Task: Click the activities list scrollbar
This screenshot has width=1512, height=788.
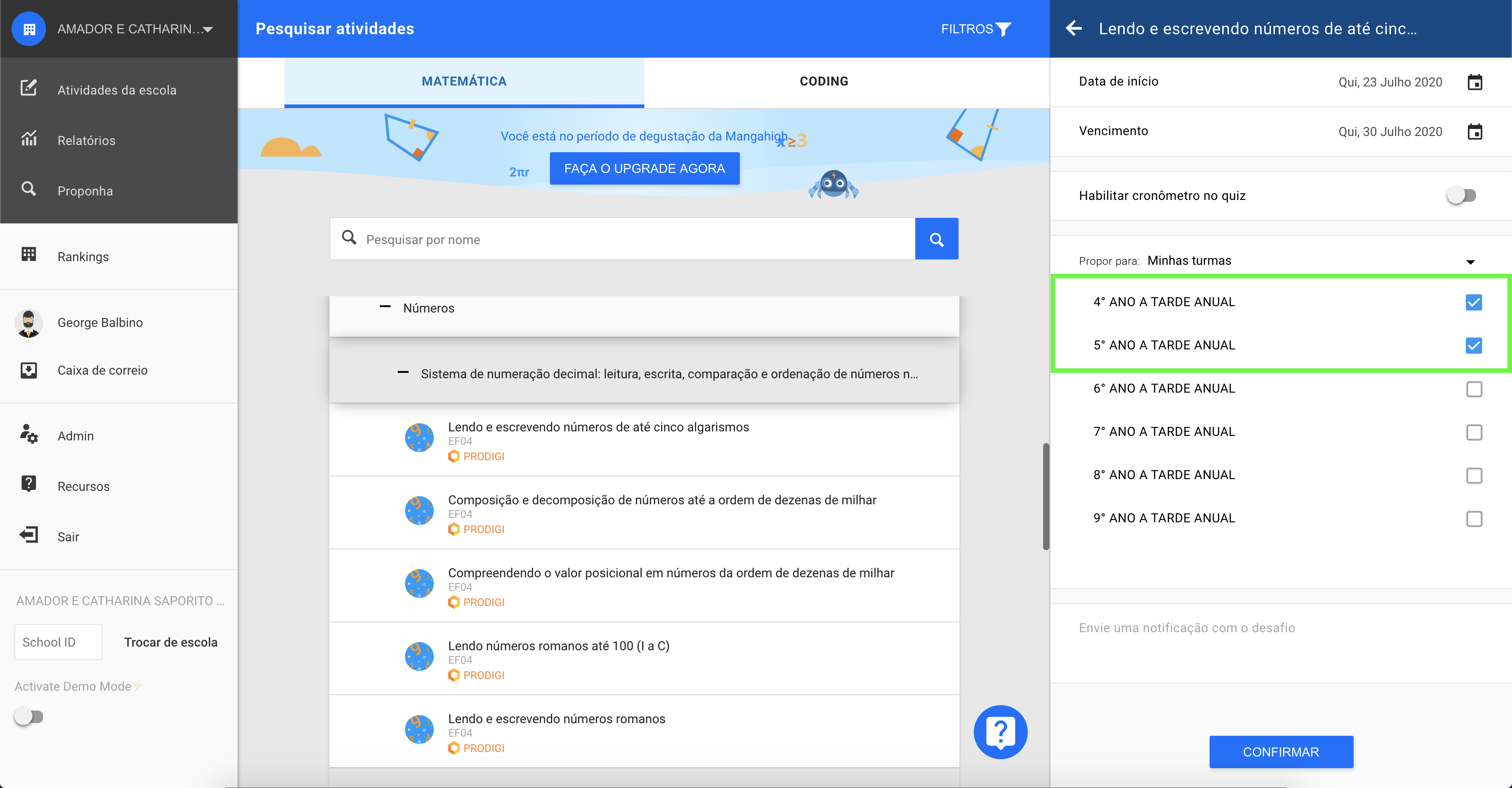Action: tap(1045, 496)
